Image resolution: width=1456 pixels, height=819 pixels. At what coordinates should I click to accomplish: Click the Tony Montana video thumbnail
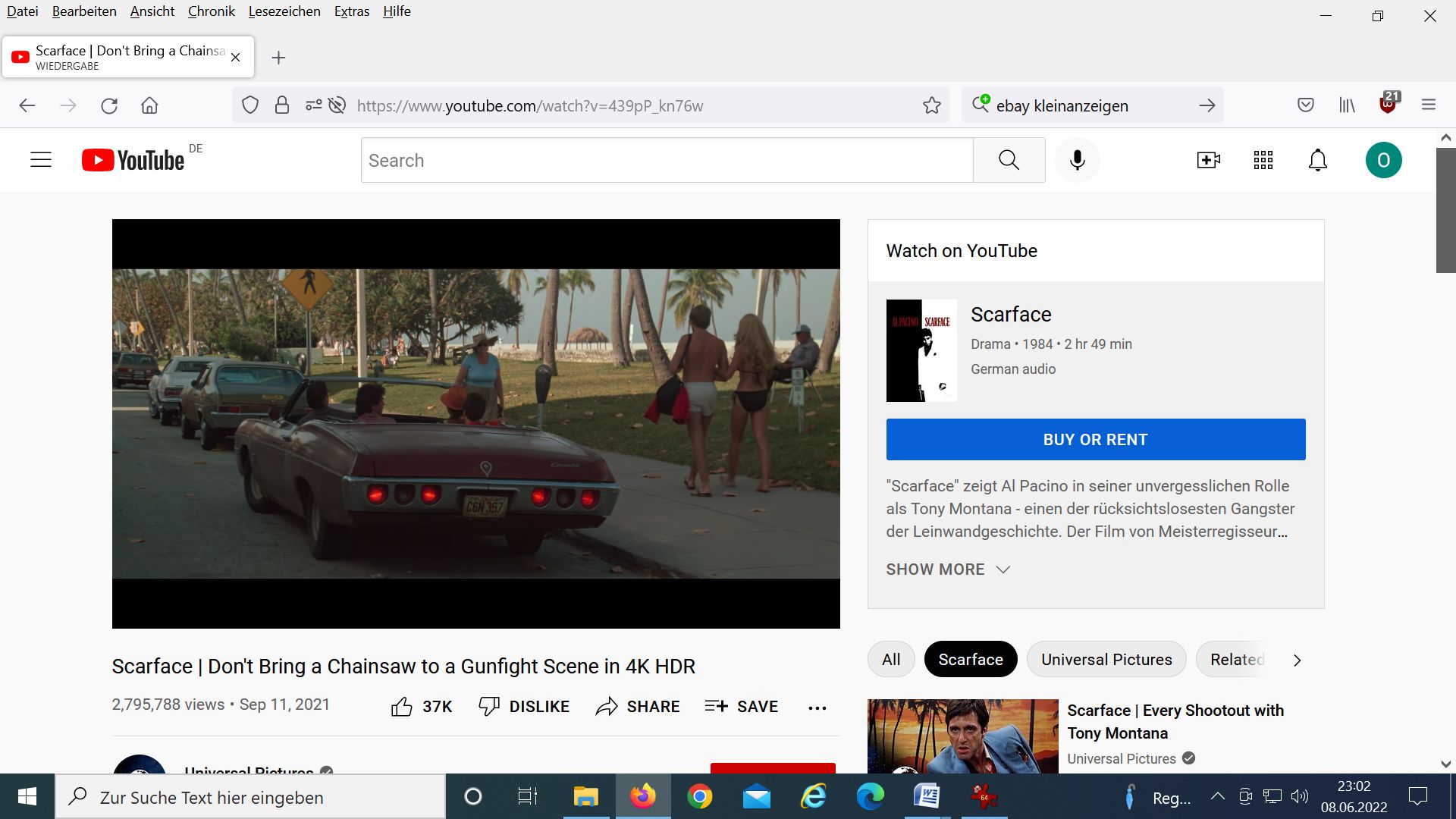963,736
